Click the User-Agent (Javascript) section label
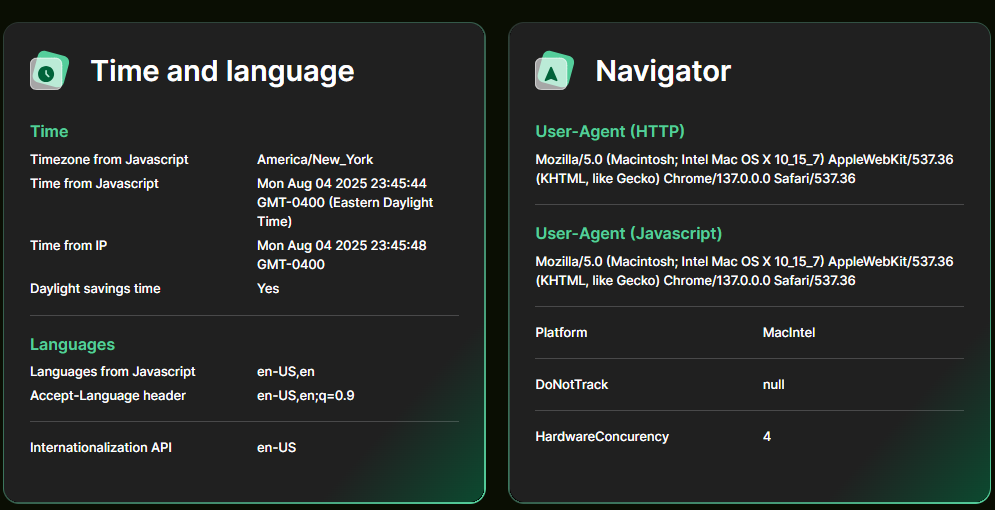This screenshot has height=510, width=995. (628, 233)
